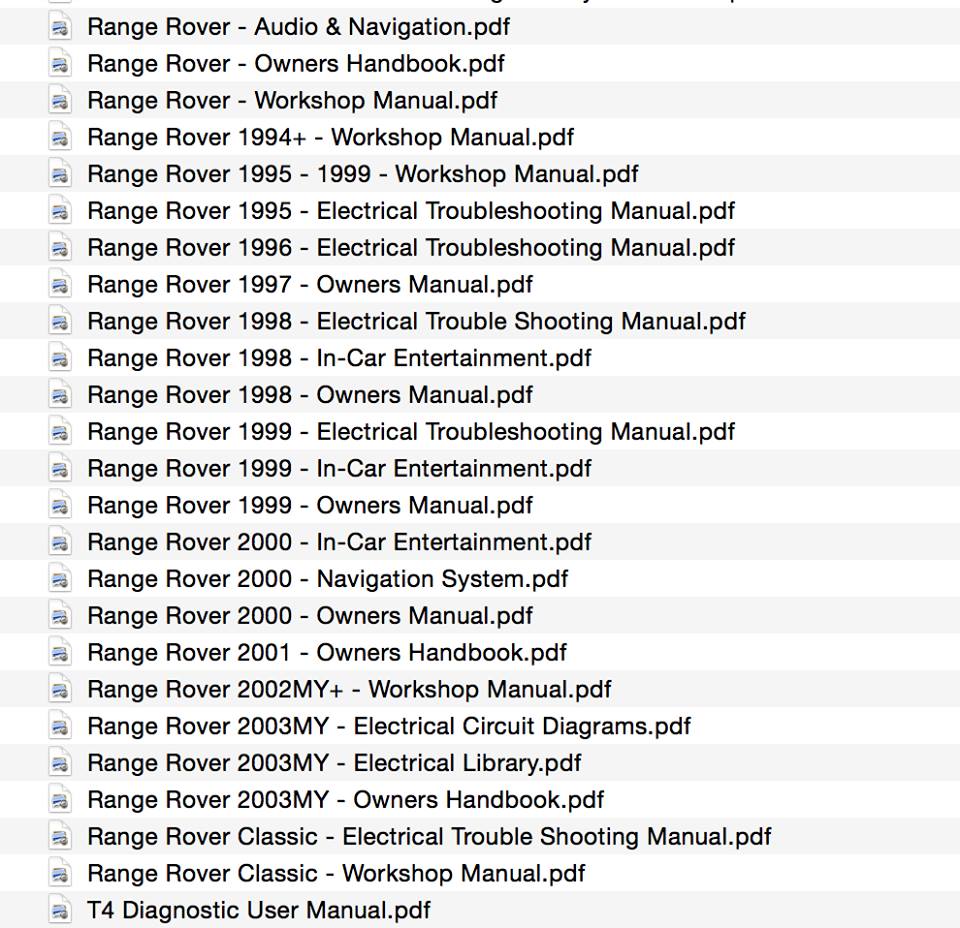Viewport: 960px width, 928px height.
Task: Select file name Range Rover 1997 - Owners Manual.pdf
Action: tap(310, 284)
